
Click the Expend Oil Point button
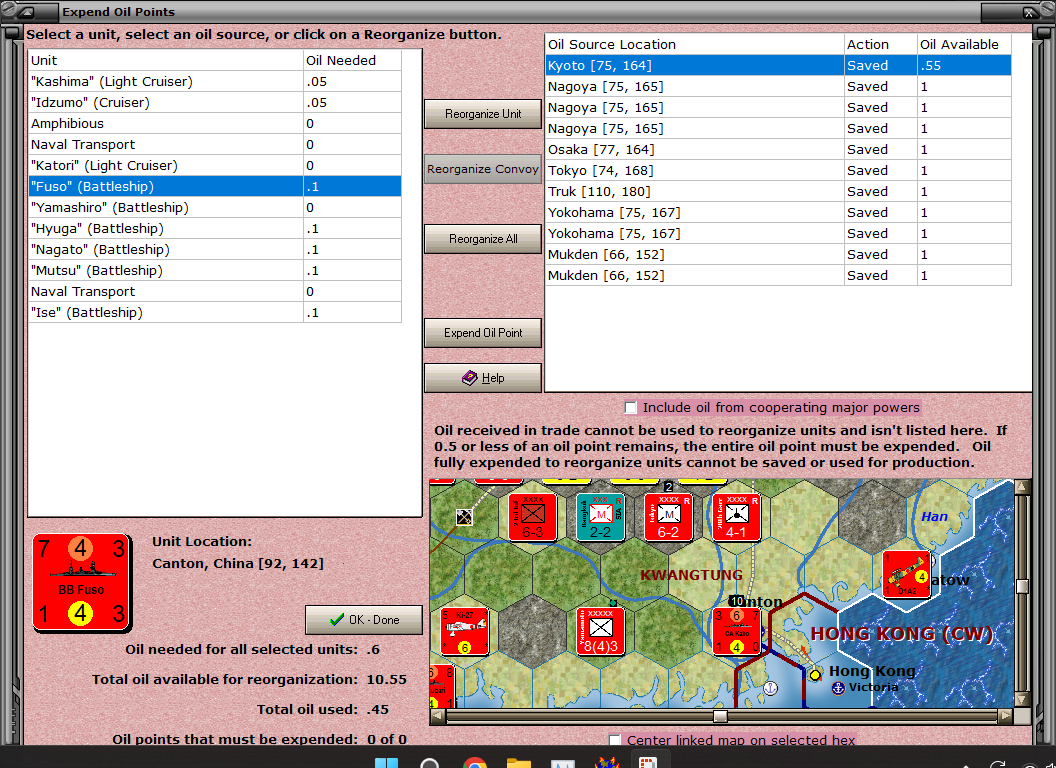483,333
